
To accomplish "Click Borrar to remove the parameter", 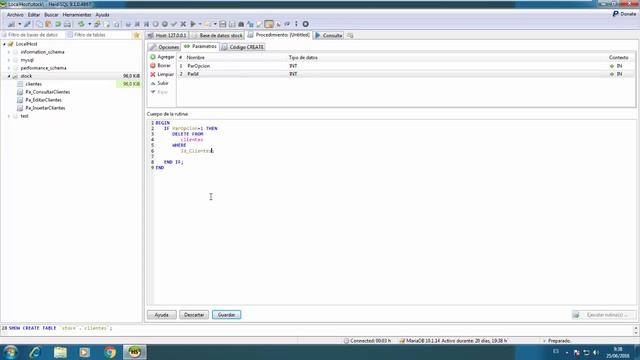I will tap(160, 66).
